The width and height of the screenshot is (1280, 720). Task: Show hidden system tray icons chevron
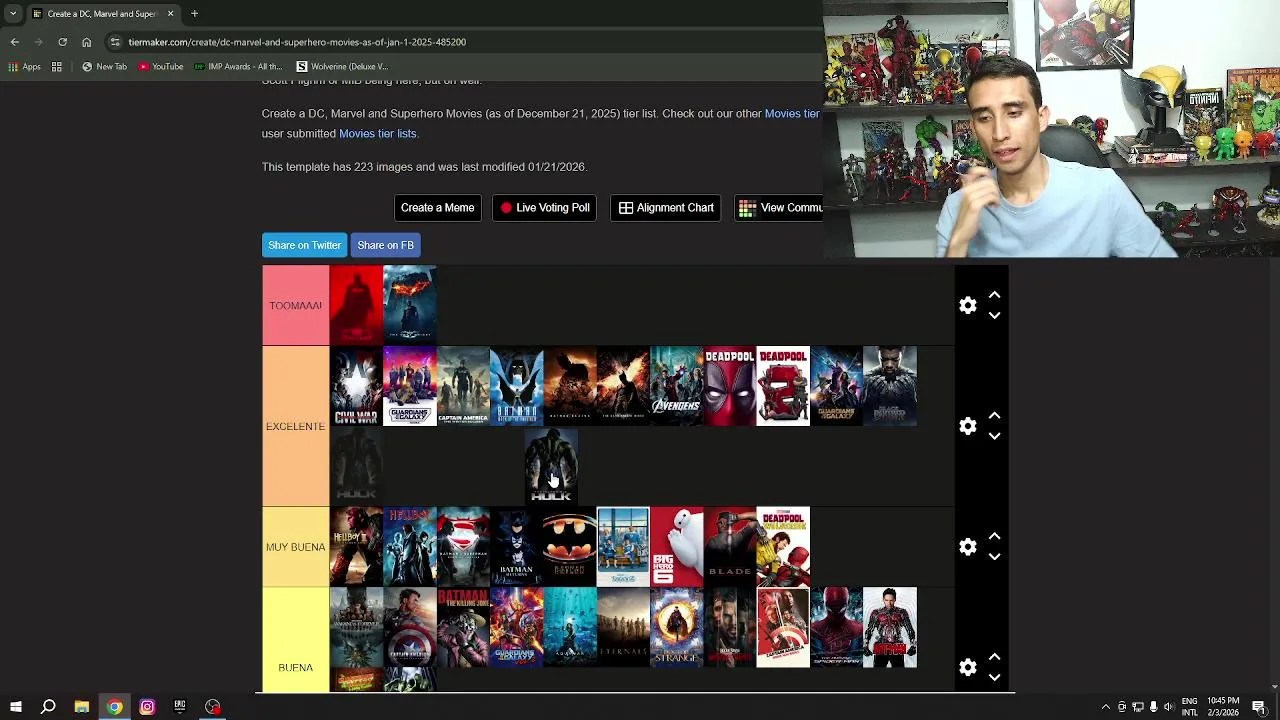coord(1105,707)
